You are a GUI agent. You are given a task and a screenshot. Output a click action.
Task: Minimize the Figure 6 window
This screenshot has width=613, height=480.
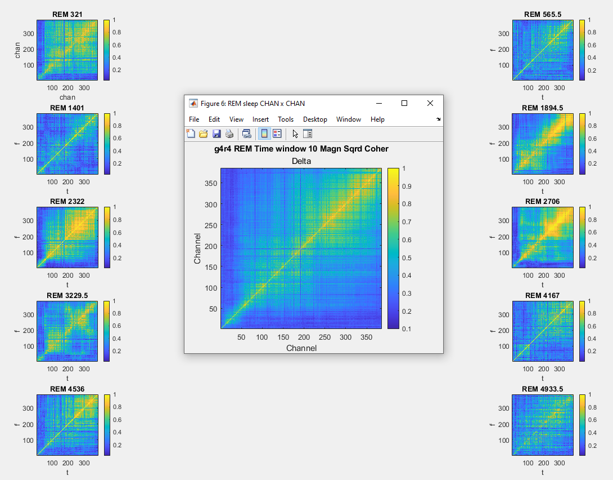point(379,103)
